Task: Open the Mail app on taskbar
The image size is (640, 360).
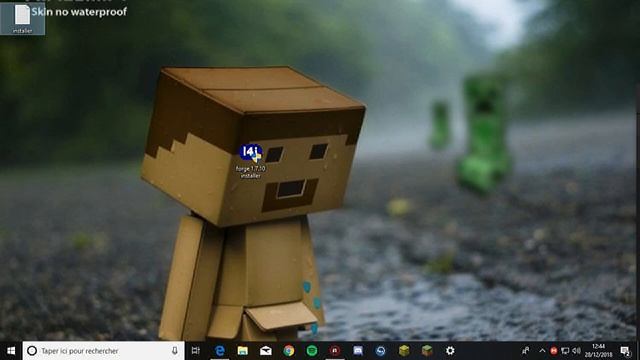Action: tap(266, 351)
